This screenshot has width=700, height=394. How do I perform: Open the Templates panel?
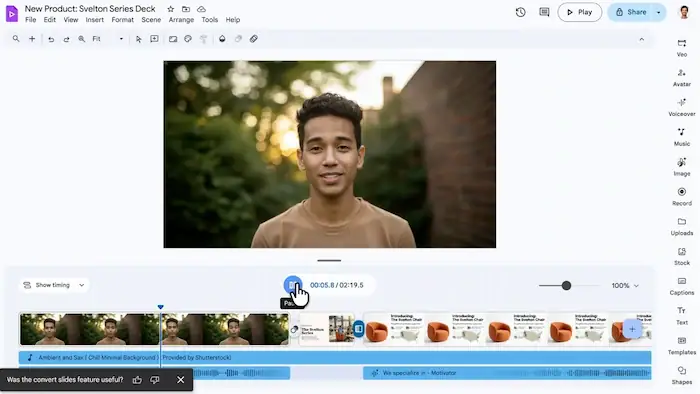tap(682, 346)
